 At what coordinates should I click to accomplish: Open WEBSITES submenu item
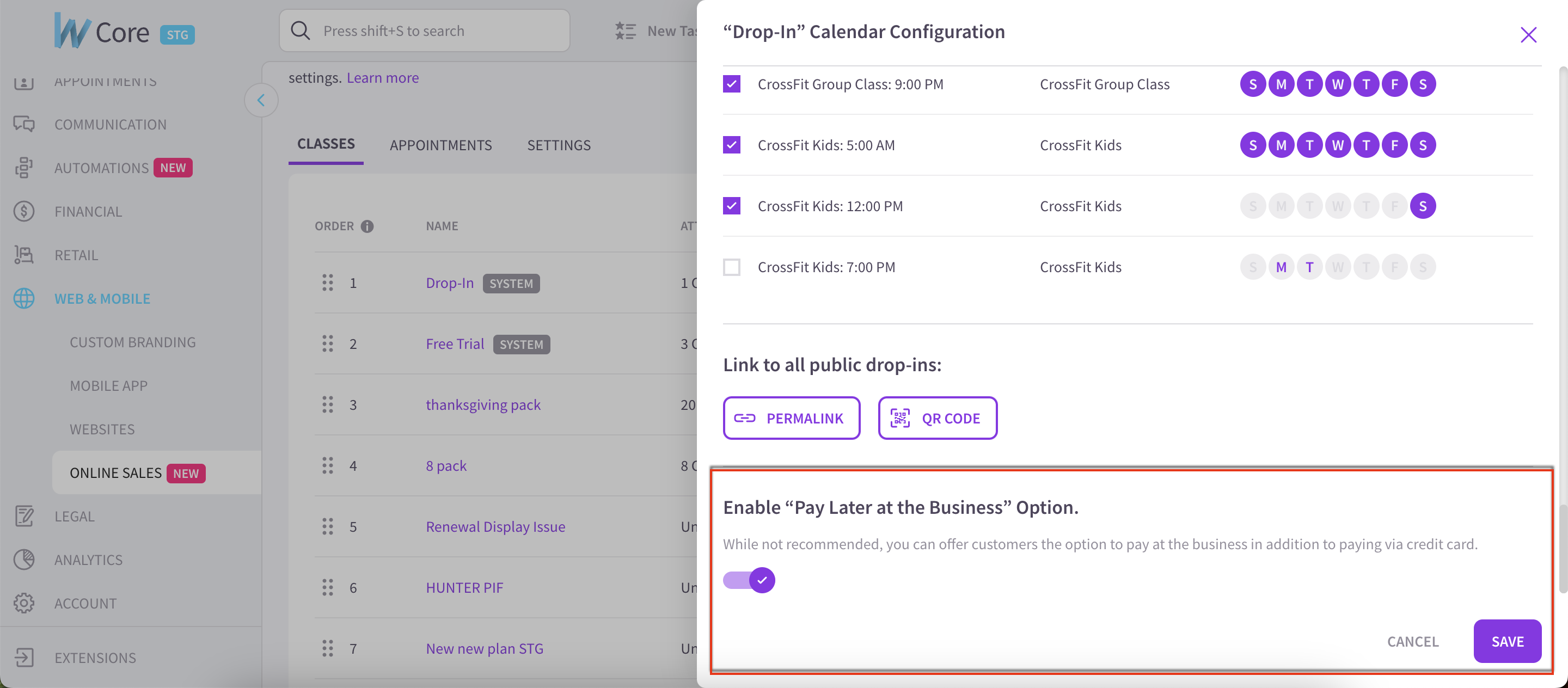coord(102,429)
